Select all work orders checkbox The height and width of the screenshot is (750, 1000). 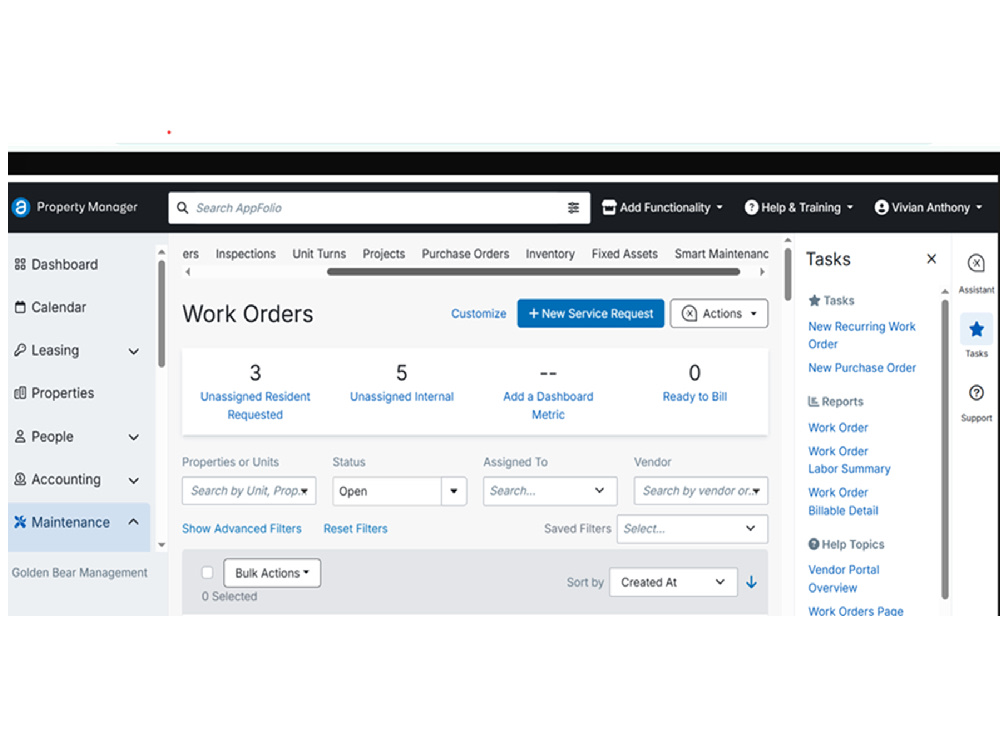[x=207, y=573]
